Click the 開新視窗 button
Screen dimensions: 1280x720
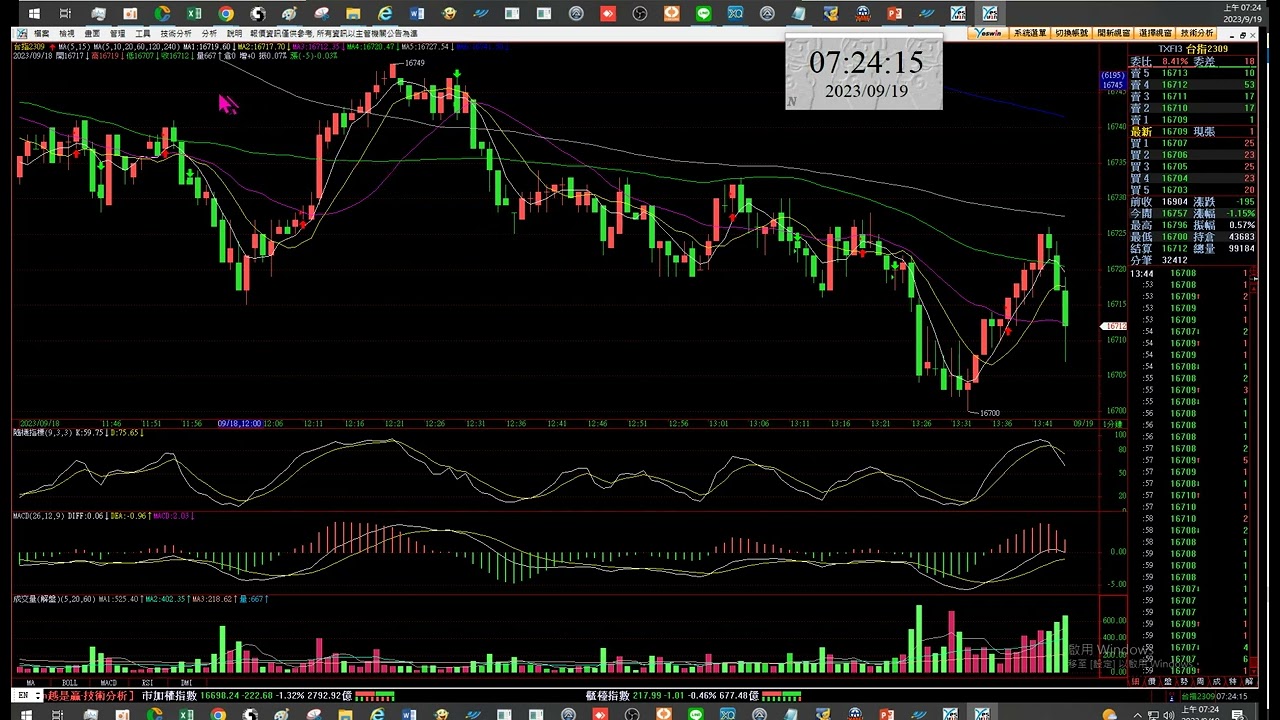[x=1114, y=33]
